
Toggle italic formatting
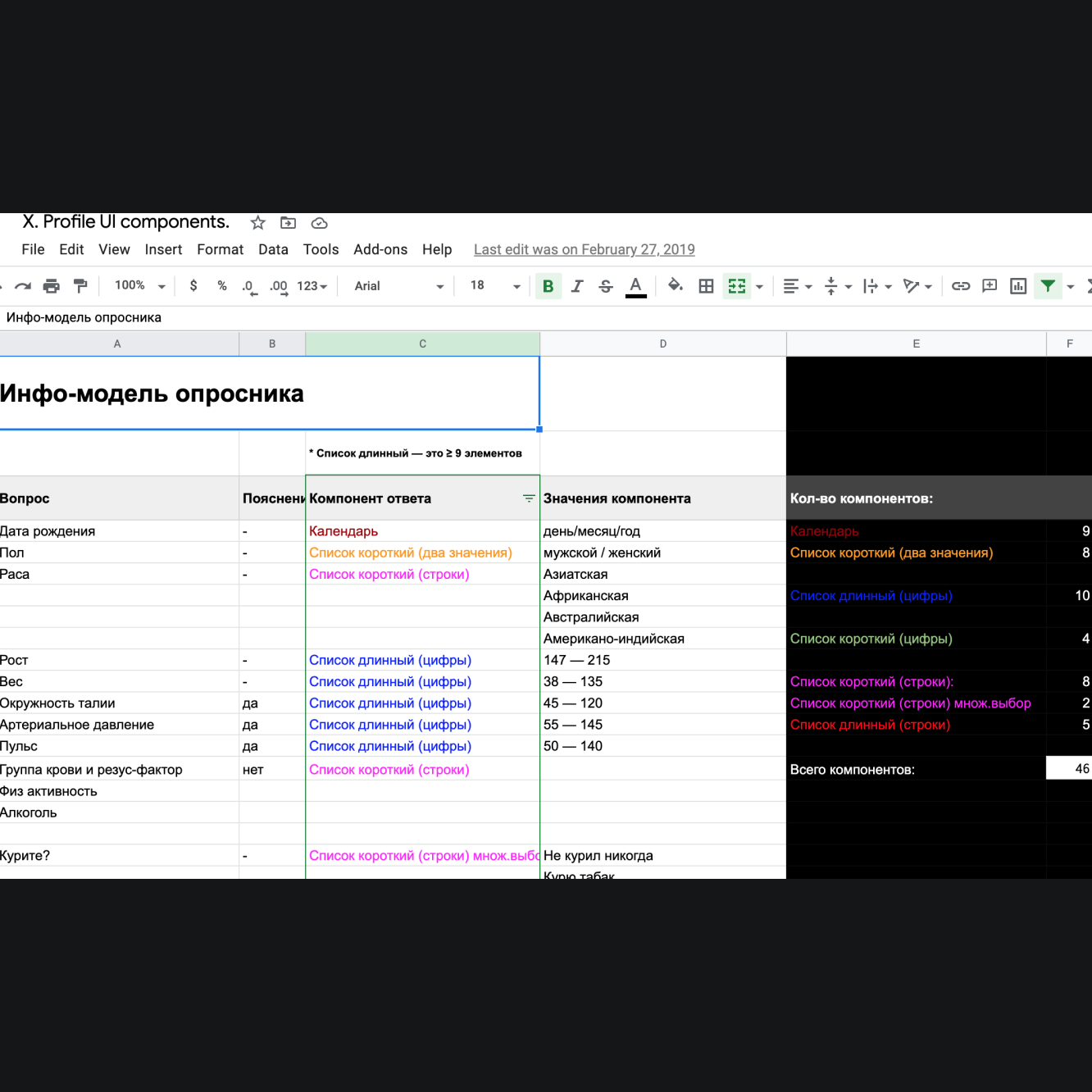coord(577,286)
